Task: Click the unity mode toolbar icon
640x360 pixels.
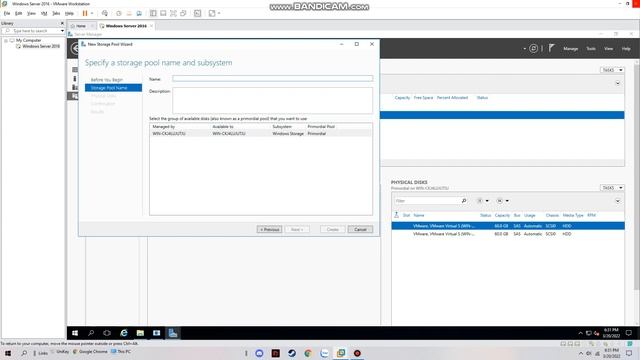Action: 183,13
